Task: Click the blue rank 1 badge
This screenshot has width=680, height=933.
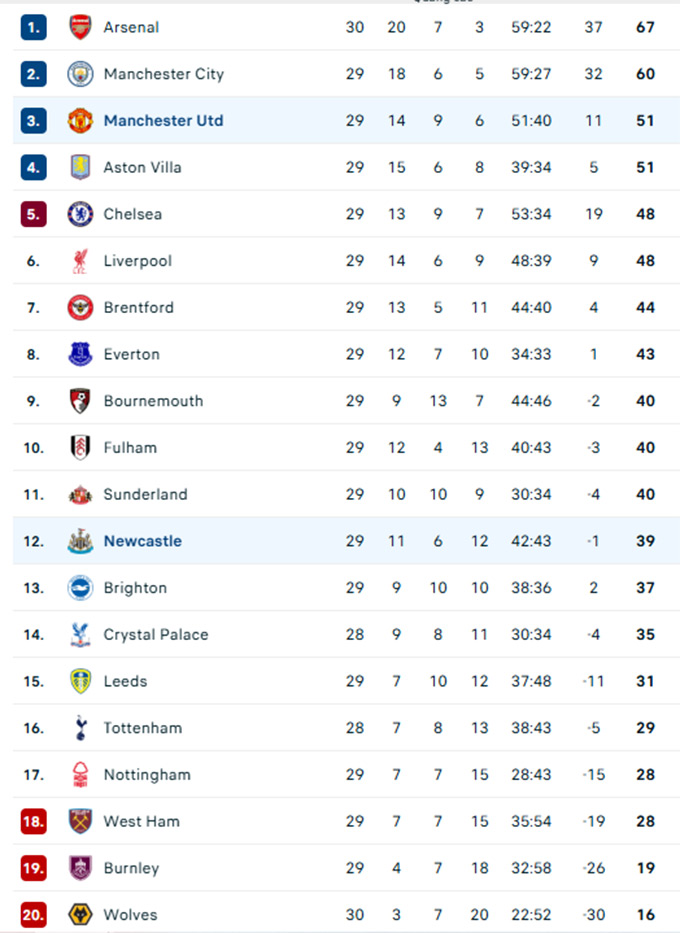Action: 34,27
